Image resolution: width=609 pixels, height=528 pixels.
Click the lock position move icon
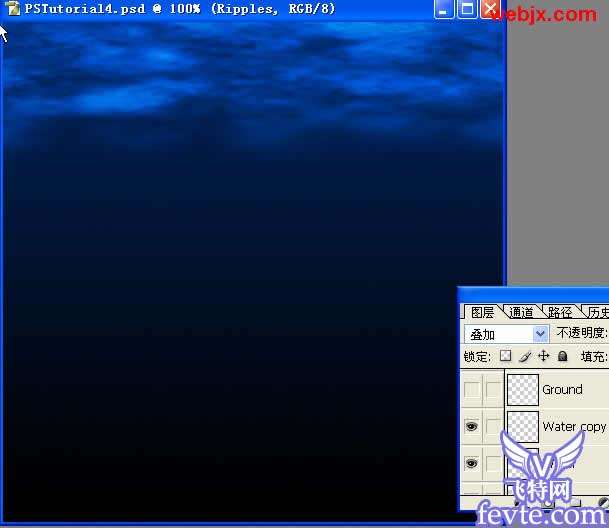tap(543, 355)
